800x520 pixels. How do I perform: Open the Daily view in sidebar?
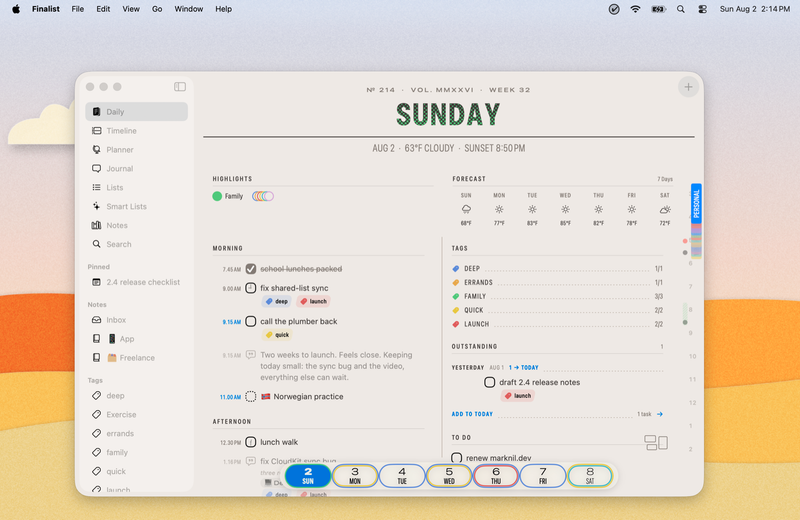tap(136, 112)
